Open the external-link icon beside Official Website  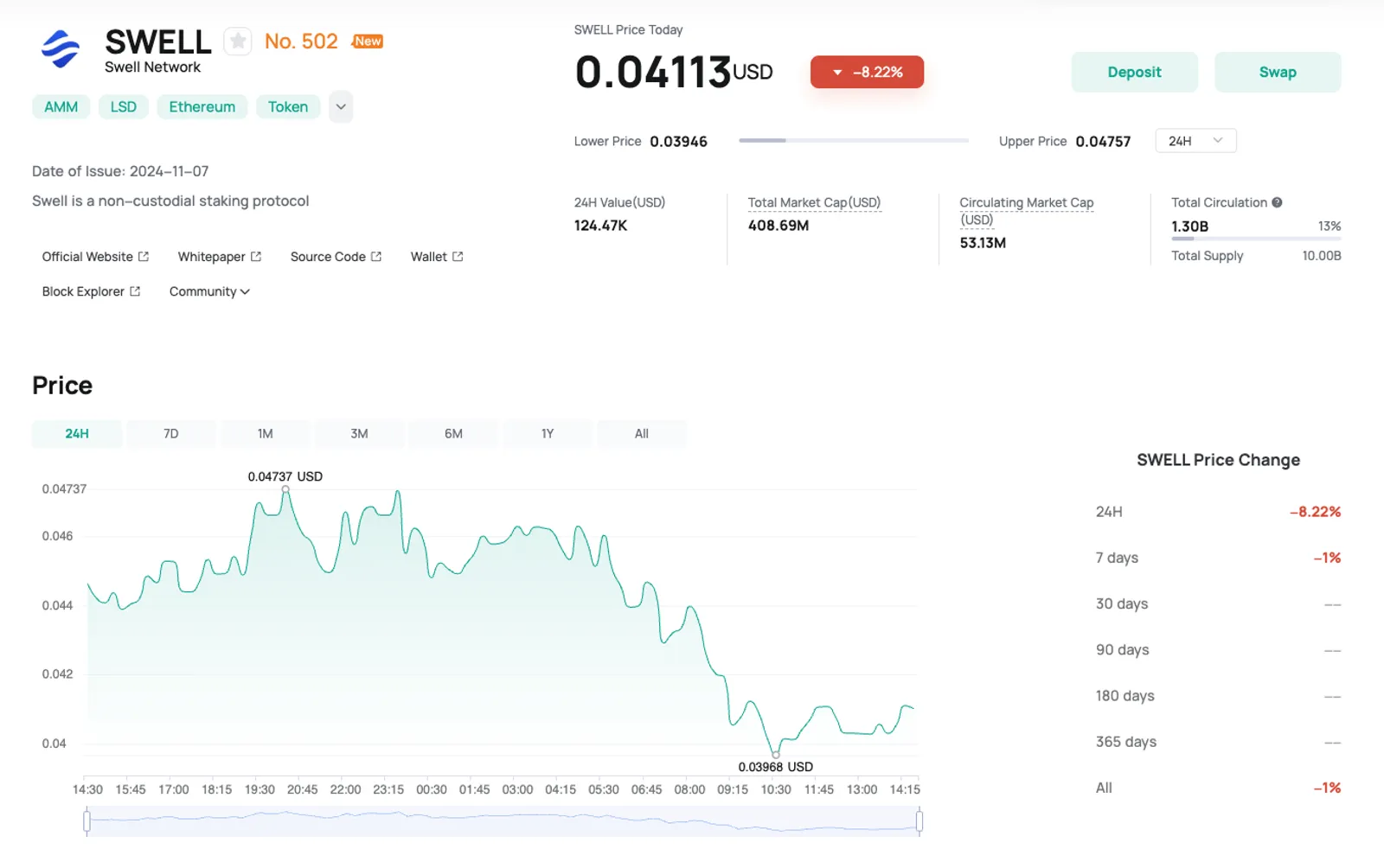point(144,257)
